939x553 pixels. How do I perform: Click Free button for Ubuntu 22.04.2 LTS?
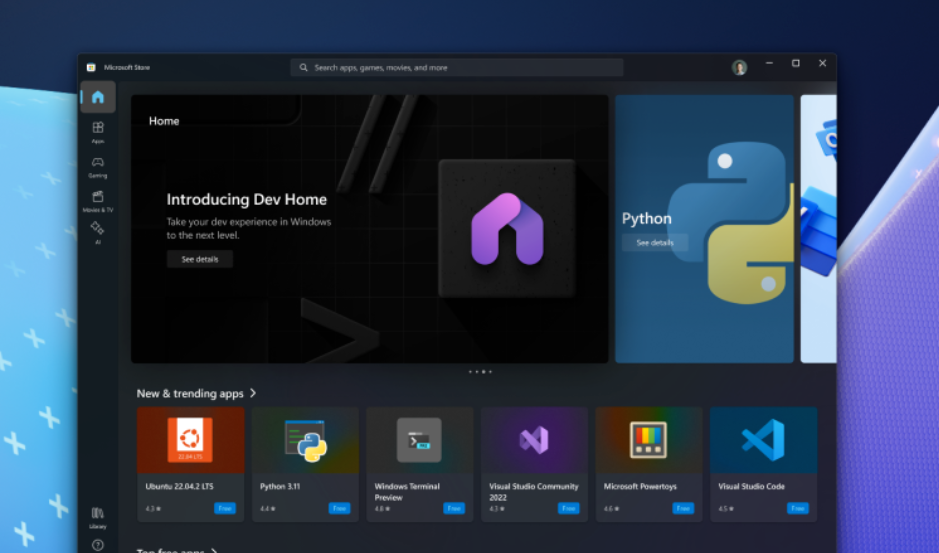225,508
